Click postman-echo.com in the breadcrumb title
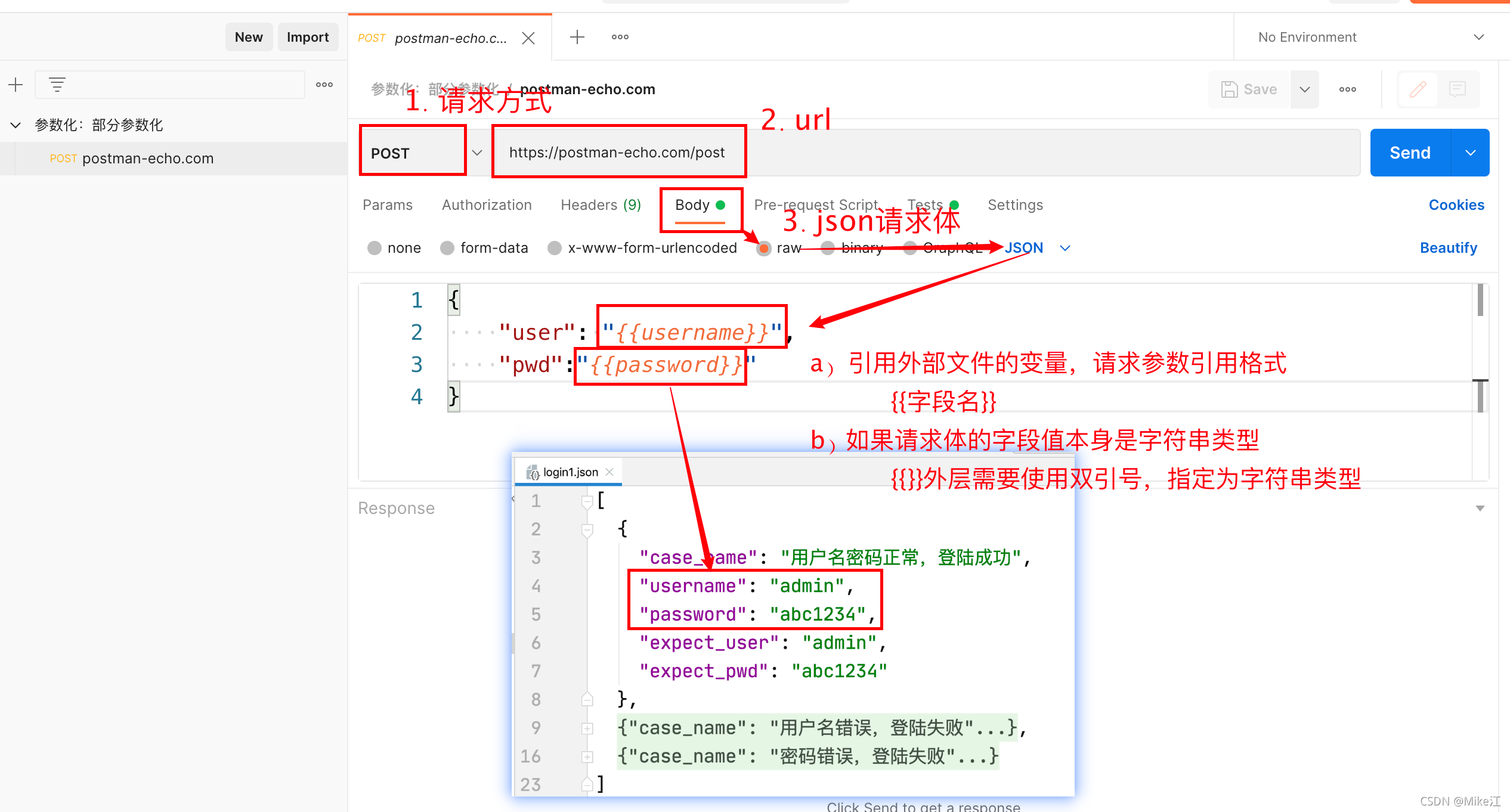1510x812 pixels. (587, 89)
